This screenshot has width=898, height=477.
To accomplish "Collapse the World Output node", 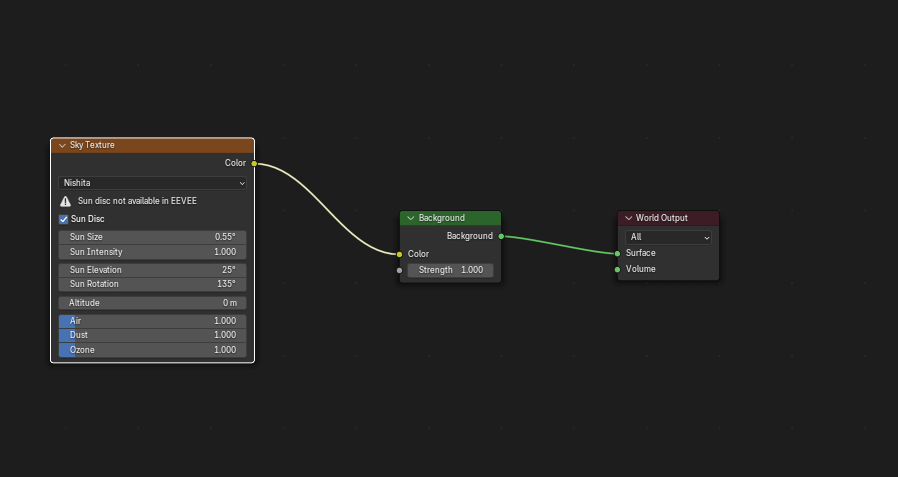I will [x=628, y=218].
